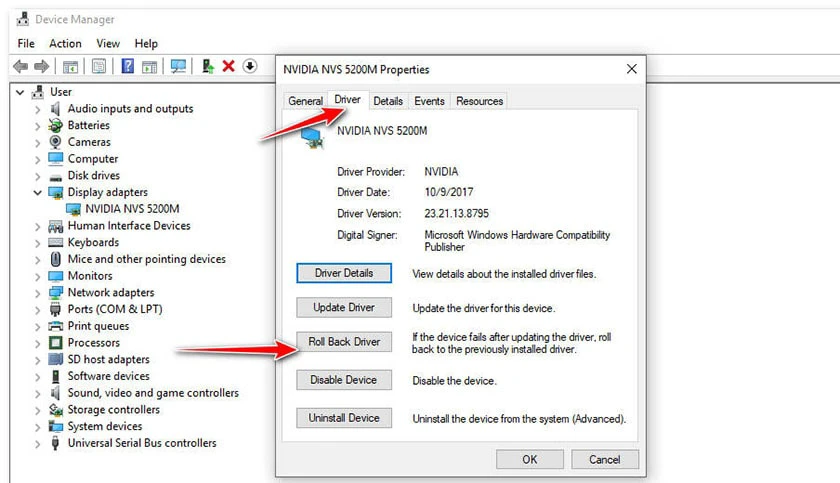Click the Forward arrow toolbar icon

click(x=41, y=66)
